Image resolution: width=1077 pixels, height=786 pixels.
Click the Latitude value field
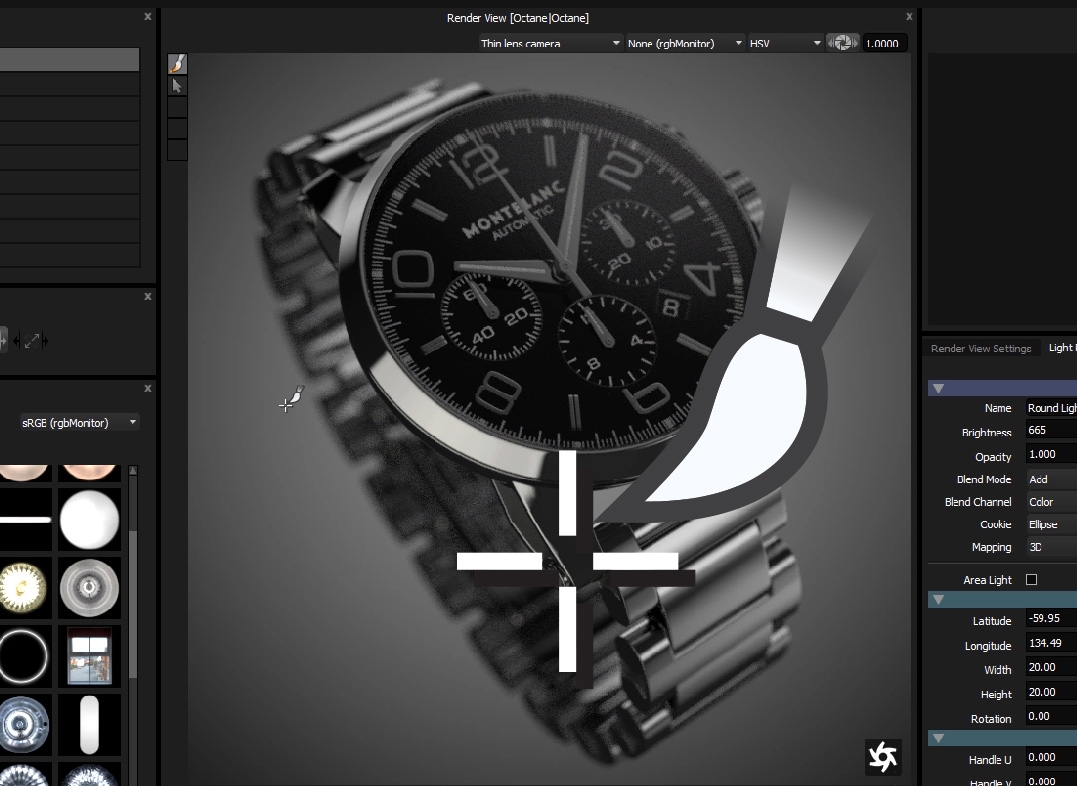point(1052,618)
